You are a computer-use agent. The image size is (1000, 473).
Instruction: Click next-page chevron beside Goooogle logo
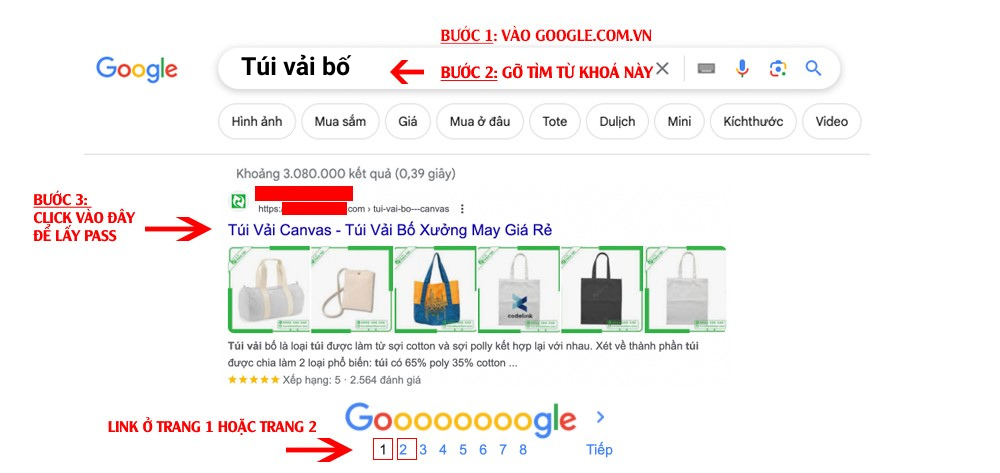[600, 417]
